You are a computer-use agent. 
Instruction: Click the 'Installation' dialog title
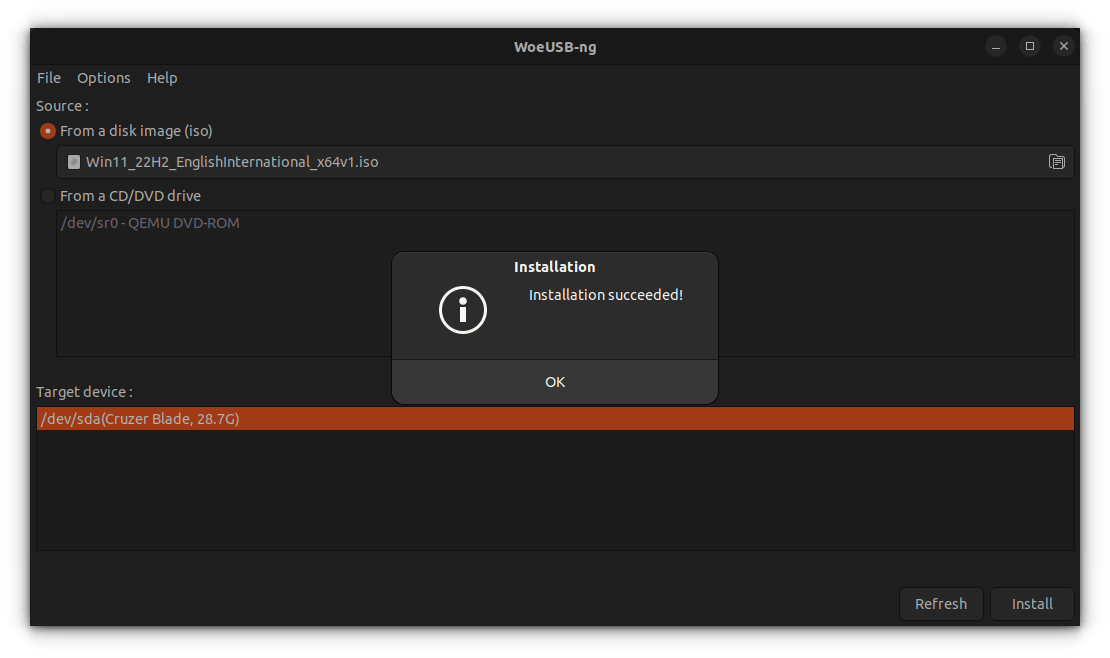pyautogui.click(x=555, y=267)
